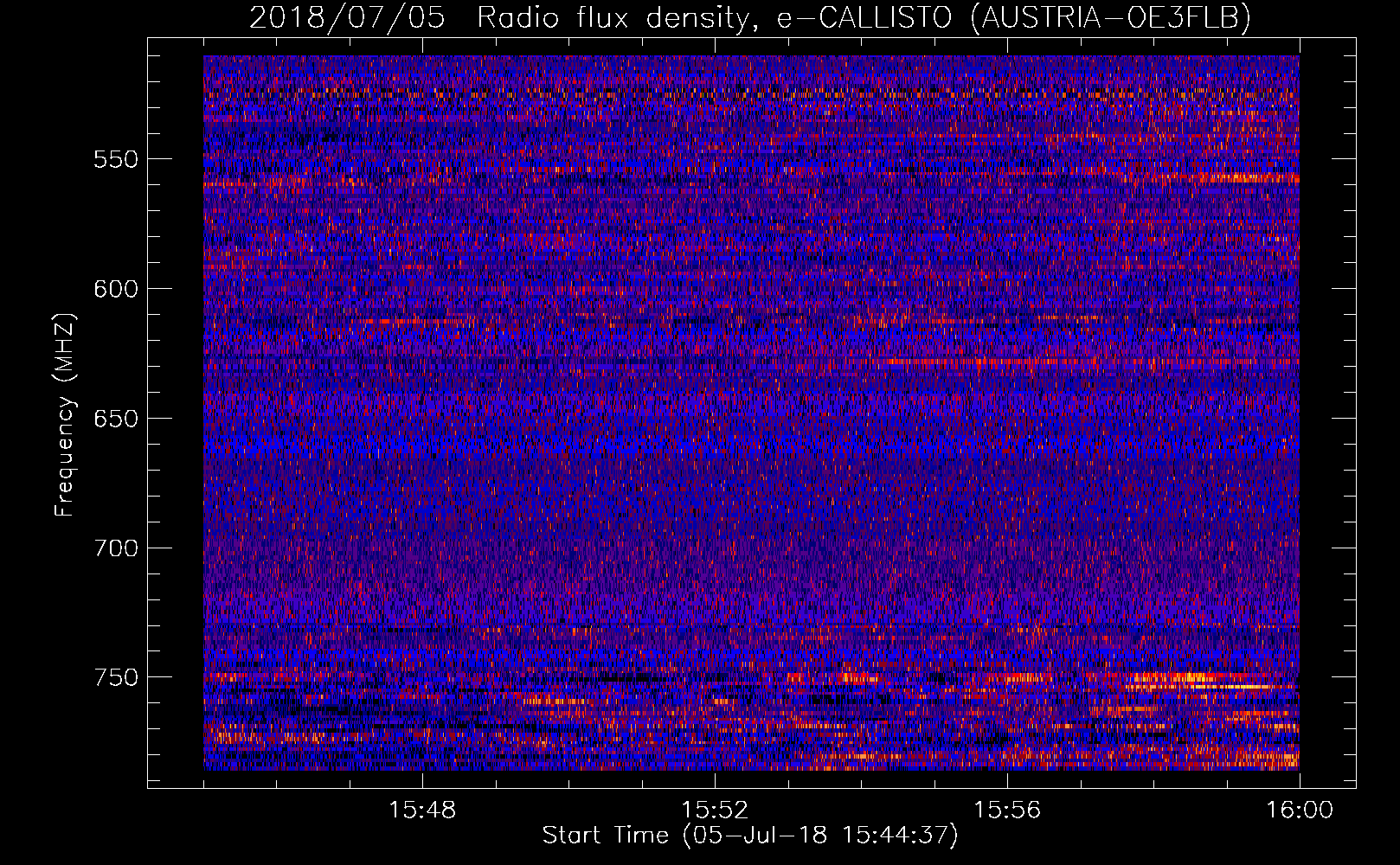The height and width of the screenshot is (865, 1400).
Task: Click the 15:48 time tick label
Action: 422,811
